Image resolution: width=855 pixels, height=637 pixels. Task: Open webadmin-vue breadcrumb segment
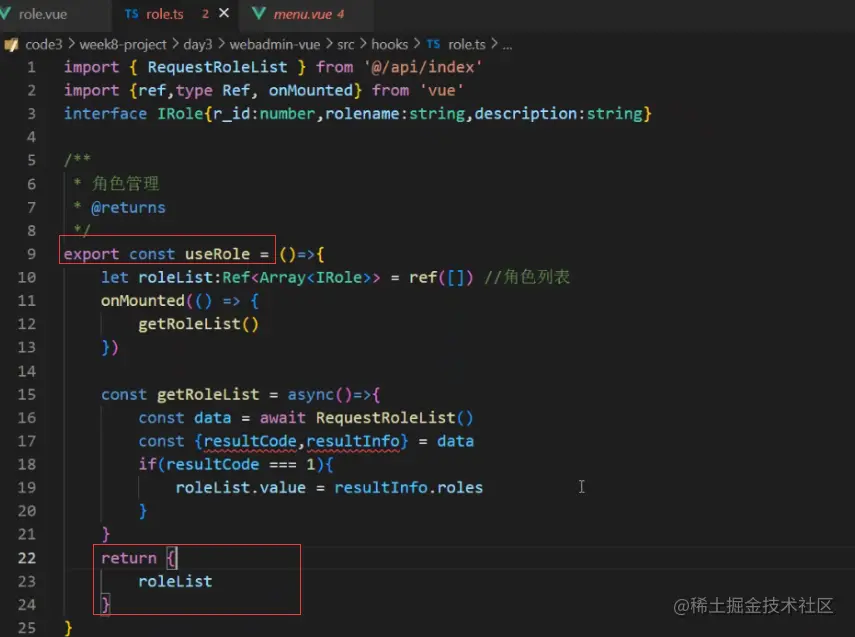(x=274, y=44)
